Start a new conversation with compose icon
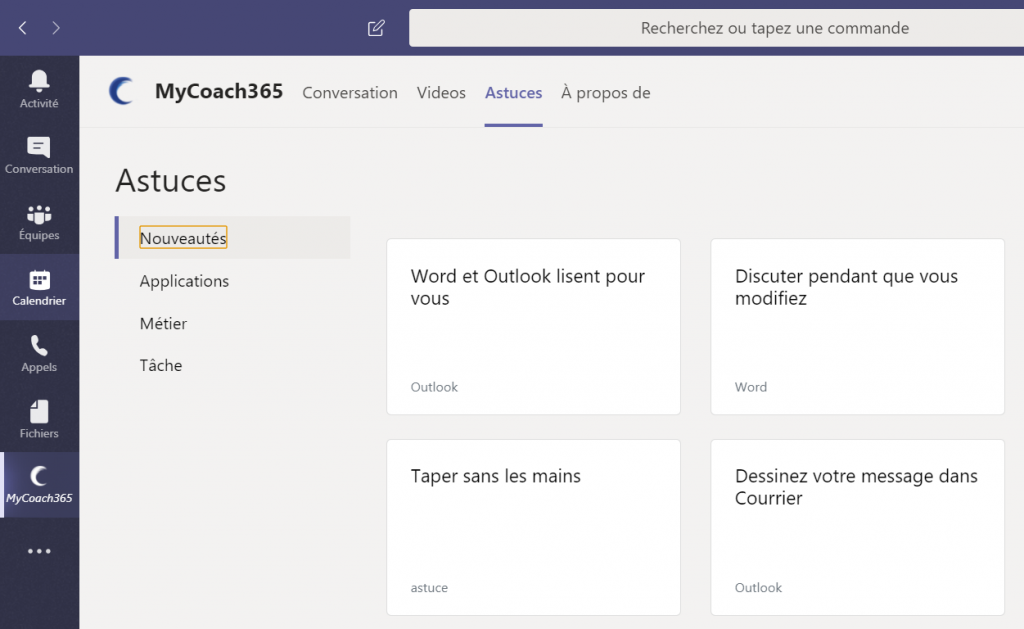1024x629 pixels. click(x=376, y=28)
